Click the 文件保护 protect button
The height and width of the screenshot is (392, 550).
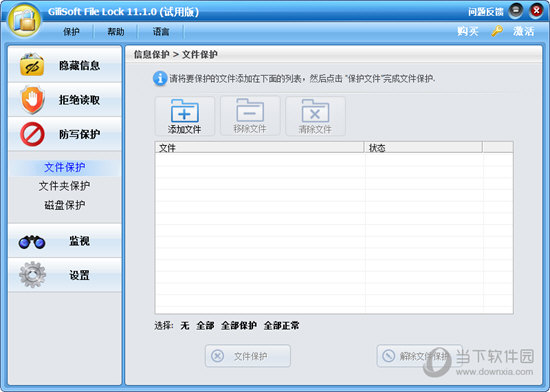point(248,356)
